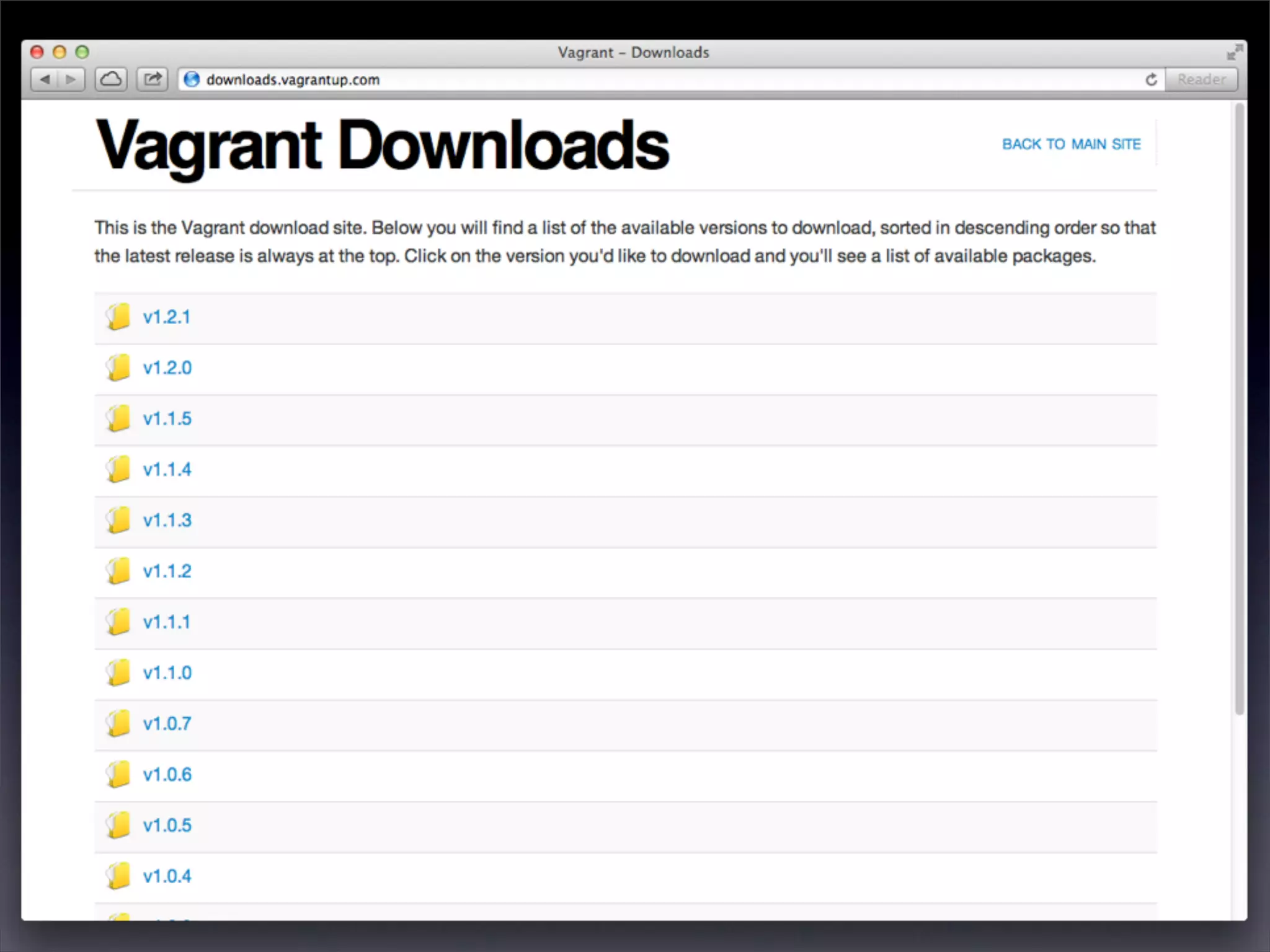Go to the v1.0.5 downloads link
The image size is (1270, 952).
pyautogui.click(x=167, y=825)
